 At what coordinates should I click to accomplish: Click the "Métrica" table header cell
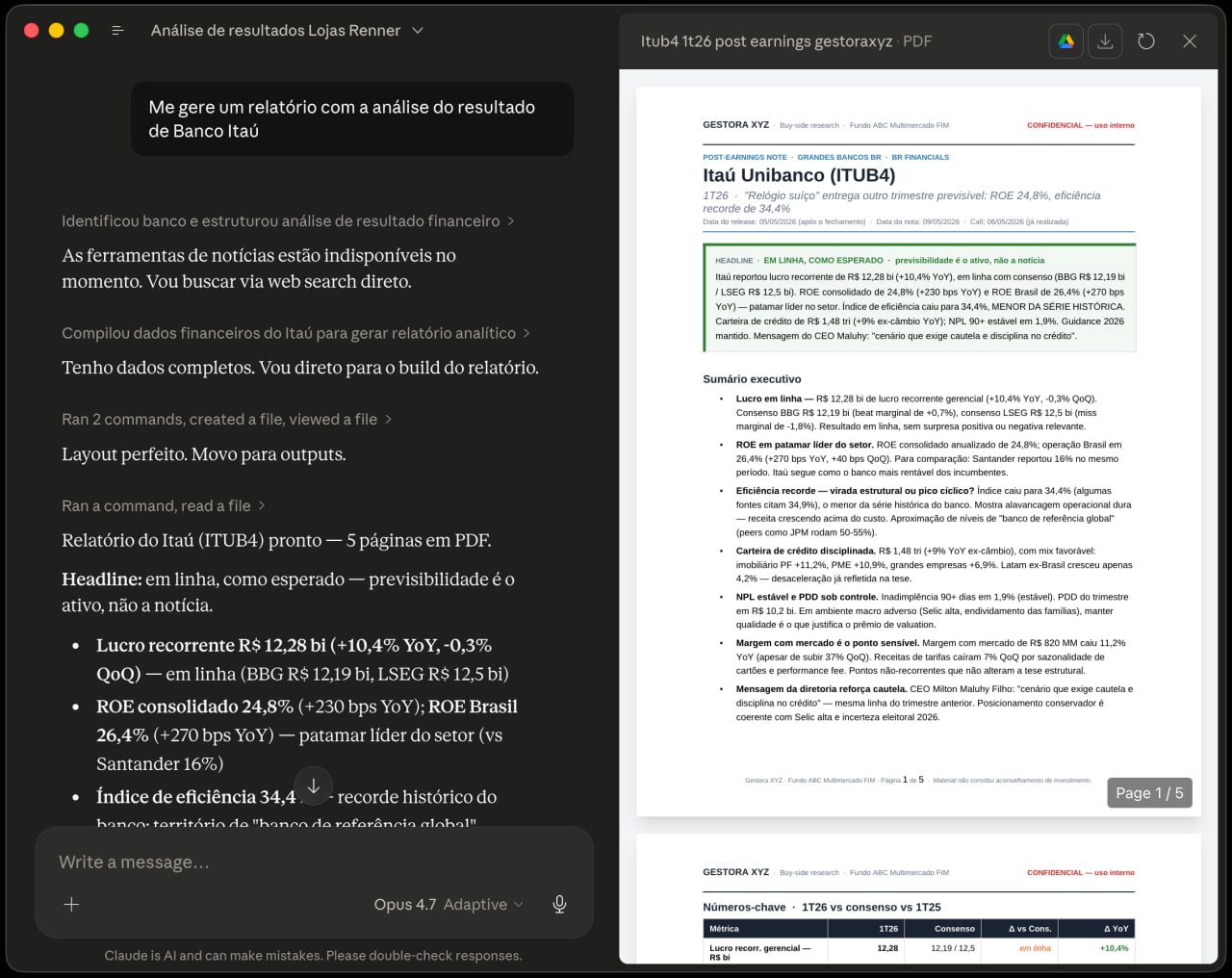coord(765,929)
